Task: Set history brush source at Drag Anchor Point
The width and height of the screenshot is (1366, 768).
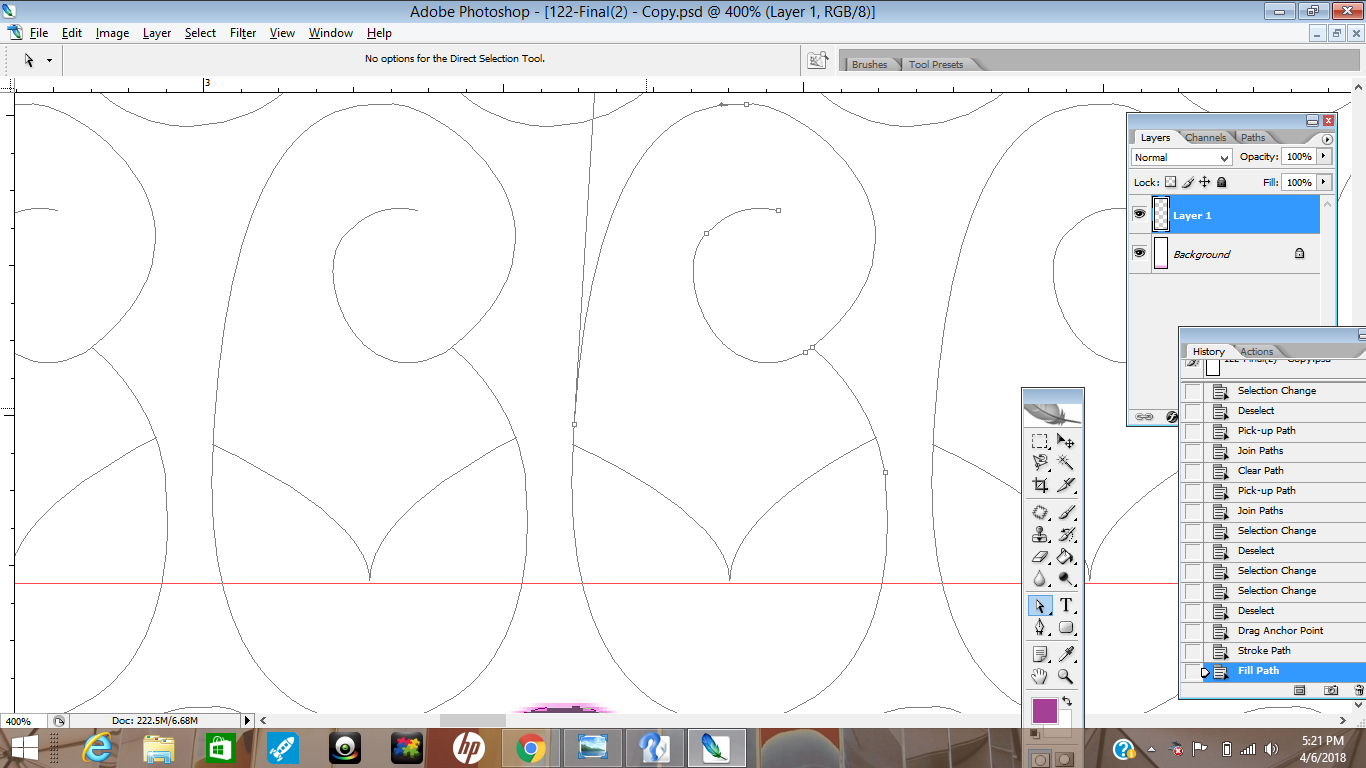Action: click(1193, 631)
